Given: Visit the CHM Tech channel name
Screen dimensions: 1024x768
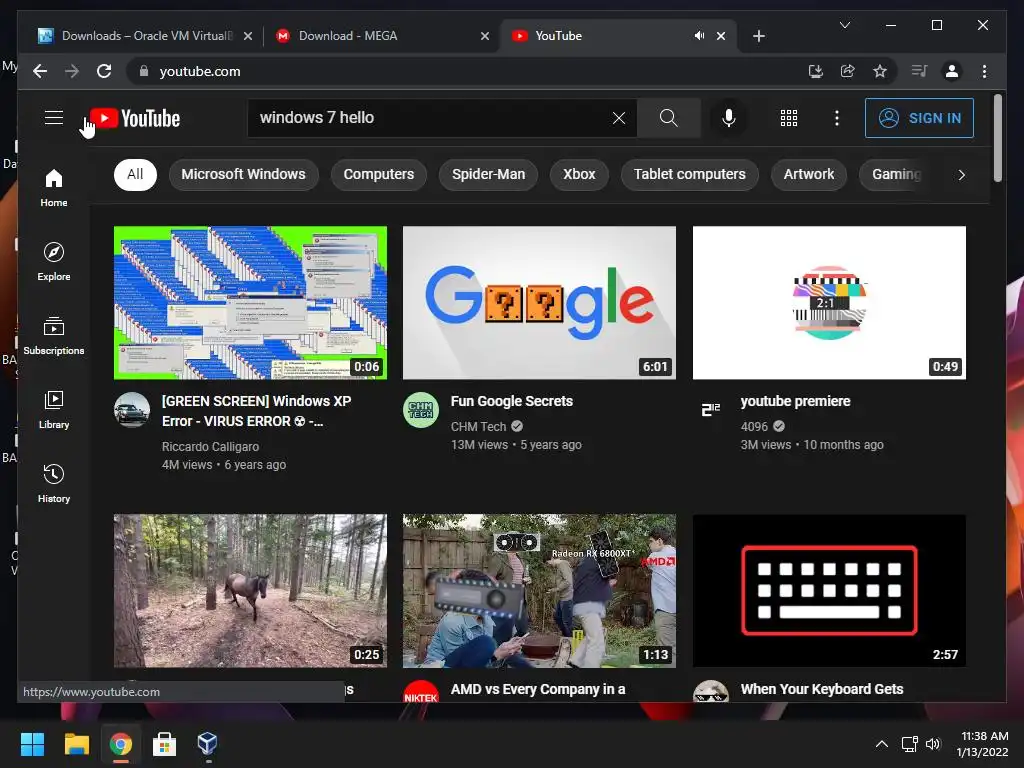Looking at the screenshot, I should tap(479, 426).
